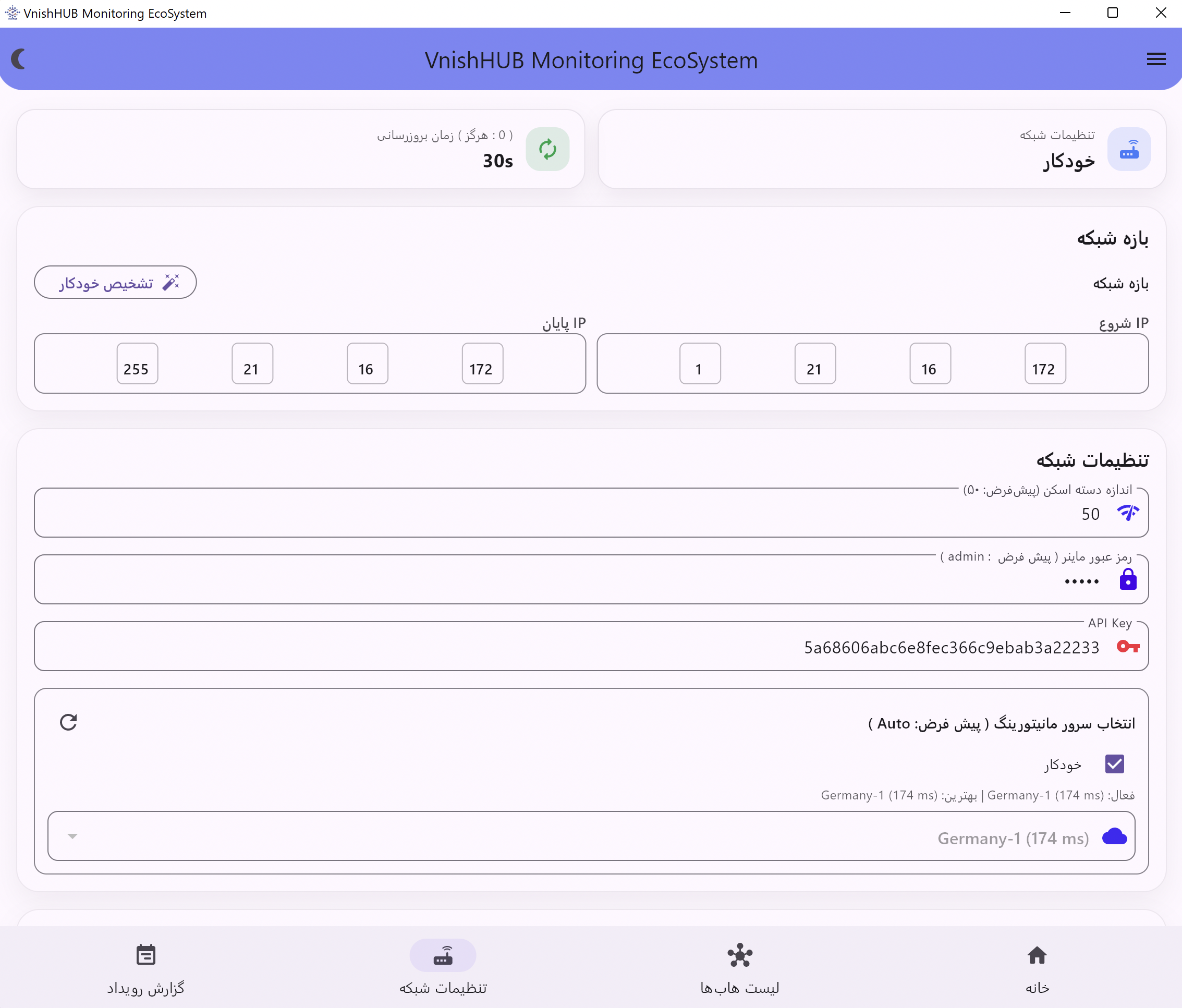Expand the Germany-1 server dropdown arrow

coord(72,836)
